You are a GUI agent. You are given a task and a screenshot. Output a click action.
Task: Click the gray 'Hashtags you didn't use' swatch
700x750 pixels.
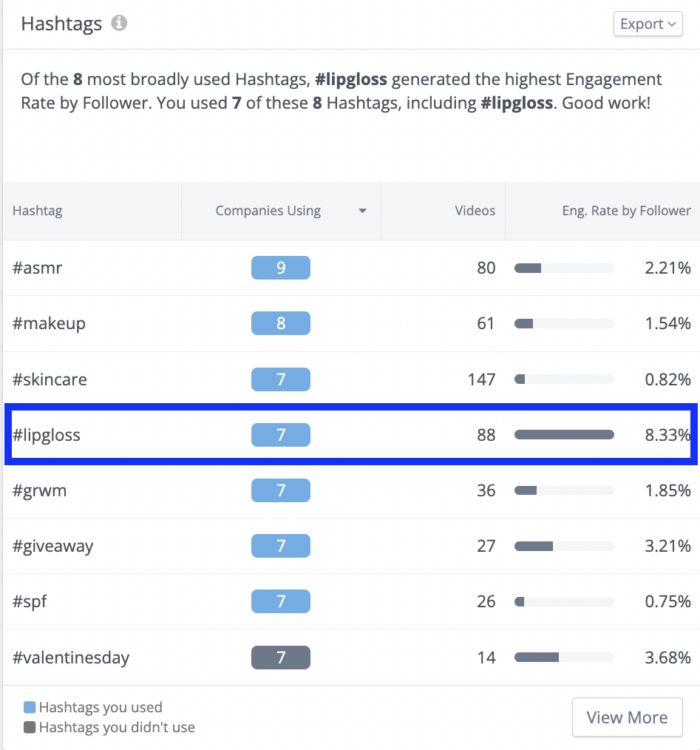[x=28, y=728]
